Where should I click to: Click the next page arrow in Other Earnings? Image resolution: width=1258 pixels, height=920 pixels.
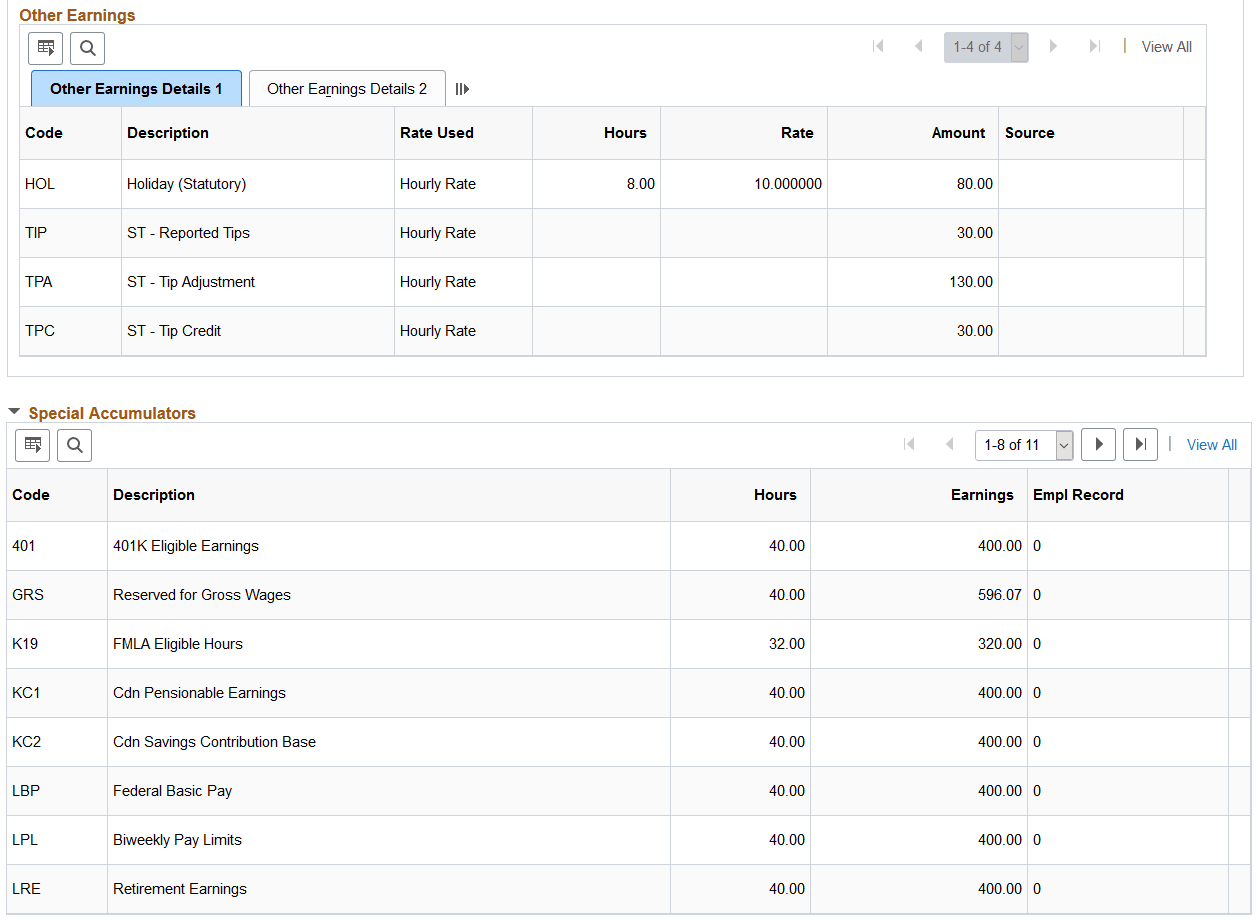pyautogui.click(x=1053, y=46)
